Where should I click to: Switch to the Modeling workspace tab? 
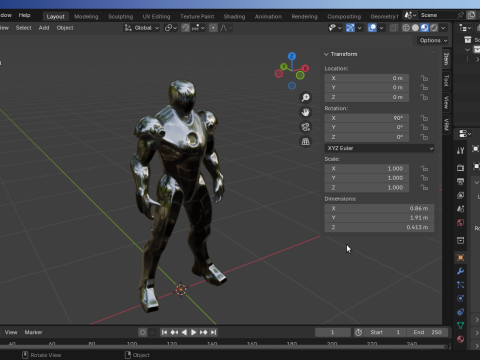pyautogui.click(x=86, y=16)
